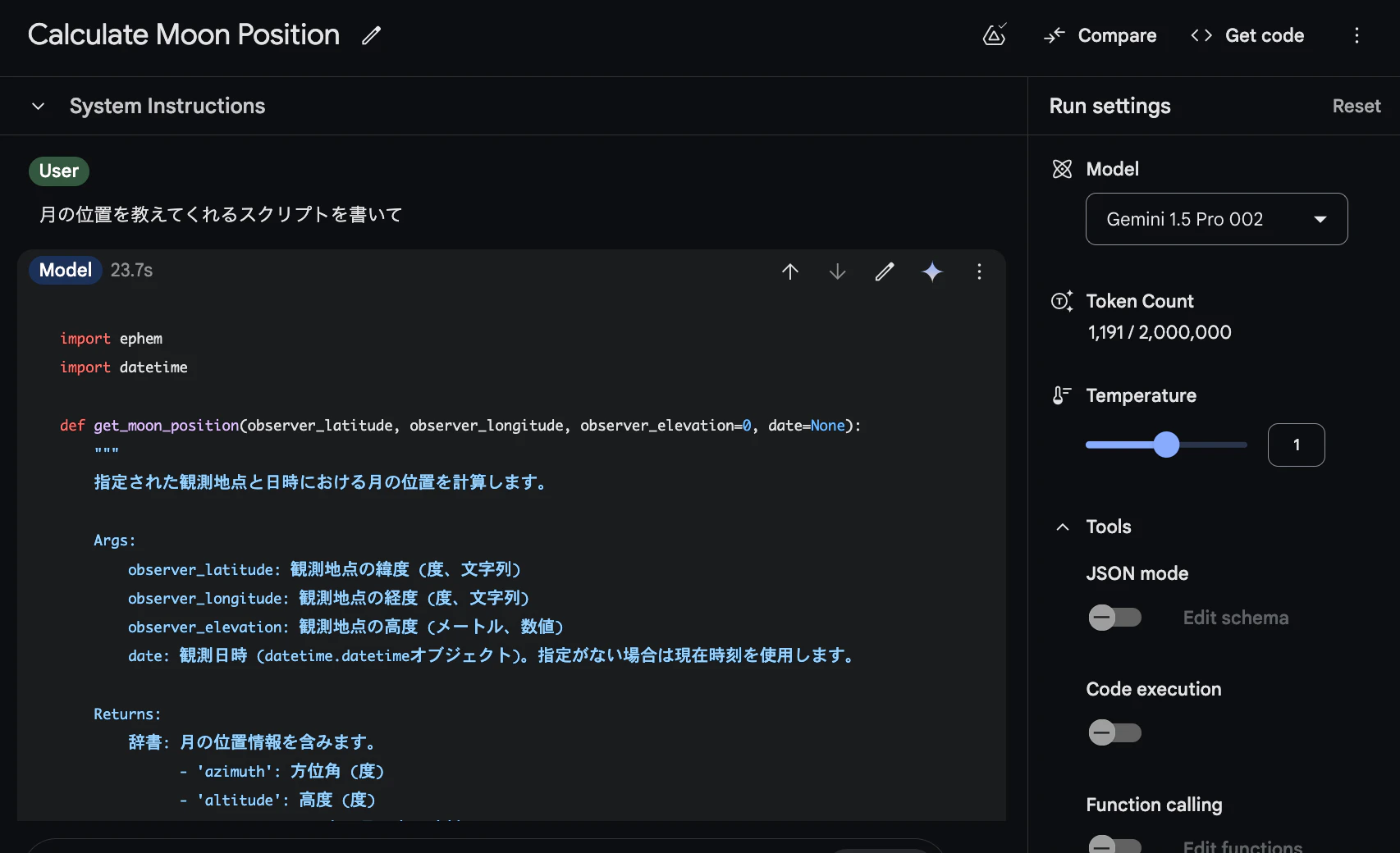1400x853 pixels.
Task: Click the 23.7s response time
Action: point(132,271)
